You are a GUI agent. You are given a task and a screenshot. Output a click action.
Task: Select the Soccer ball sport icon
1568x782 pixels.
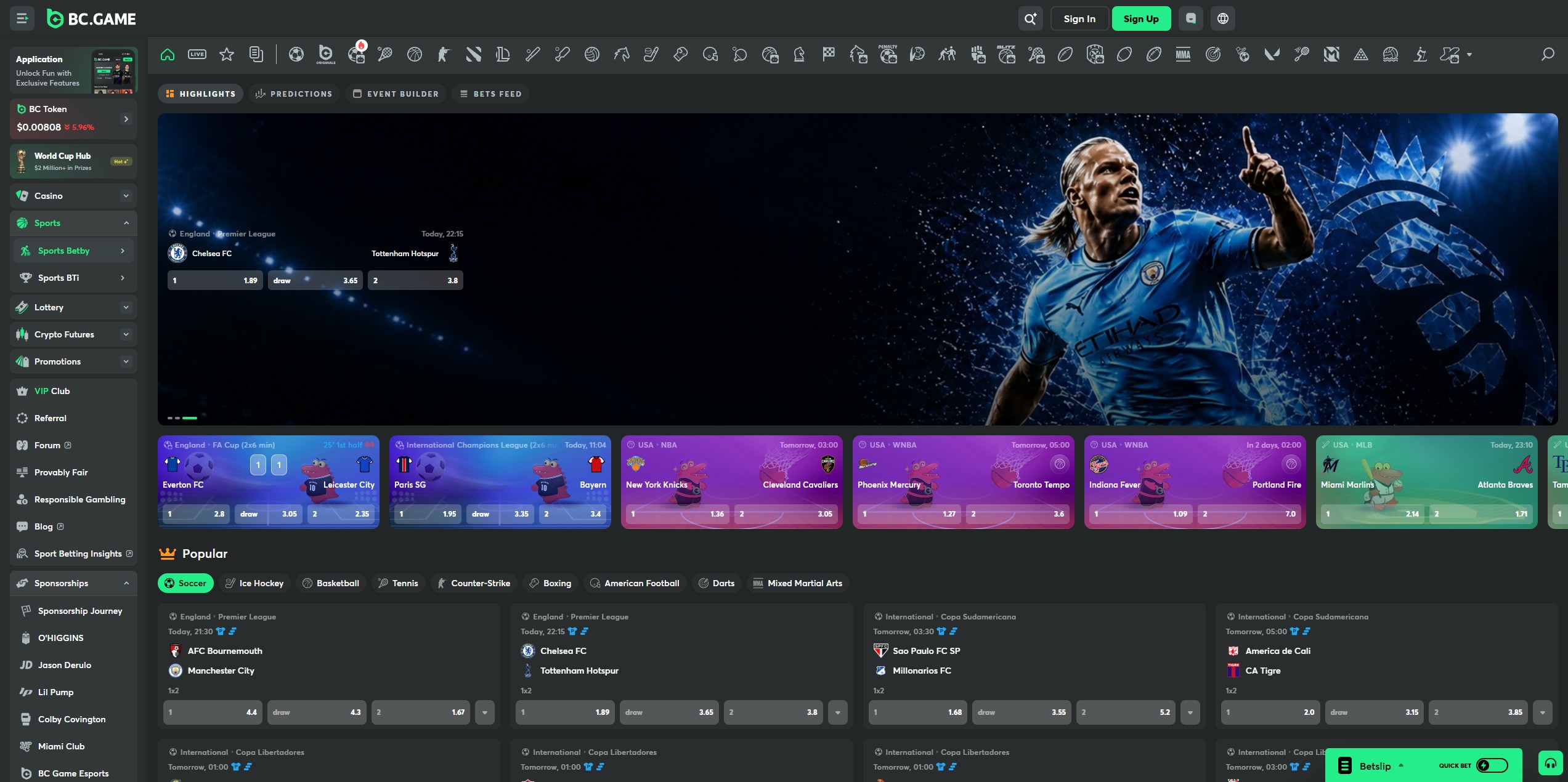(296, 54)
